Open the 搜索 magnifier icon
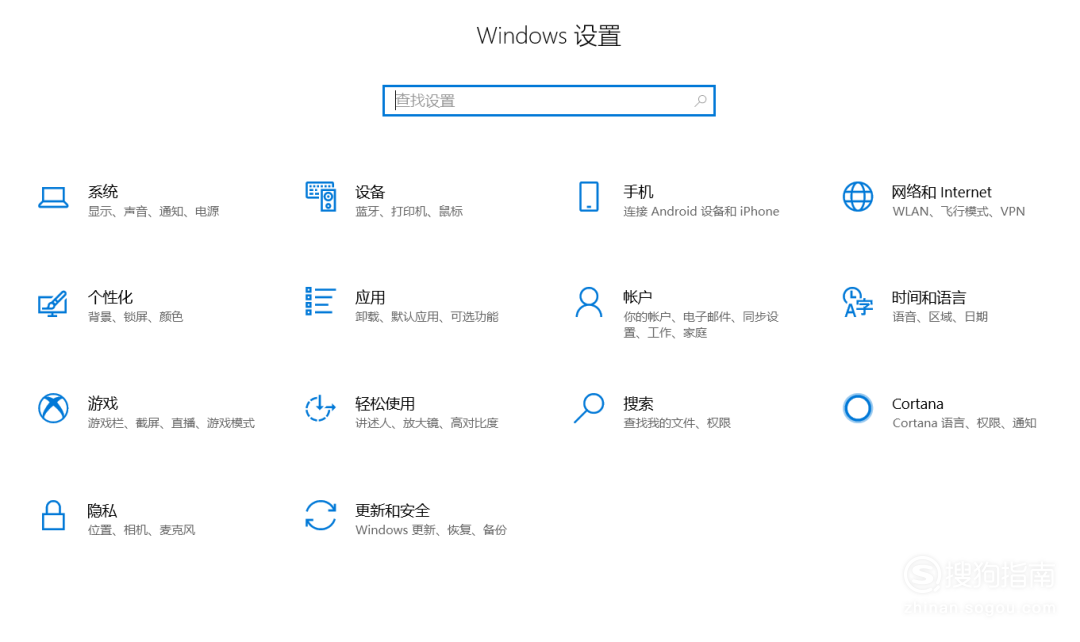 tap(589, 408)
